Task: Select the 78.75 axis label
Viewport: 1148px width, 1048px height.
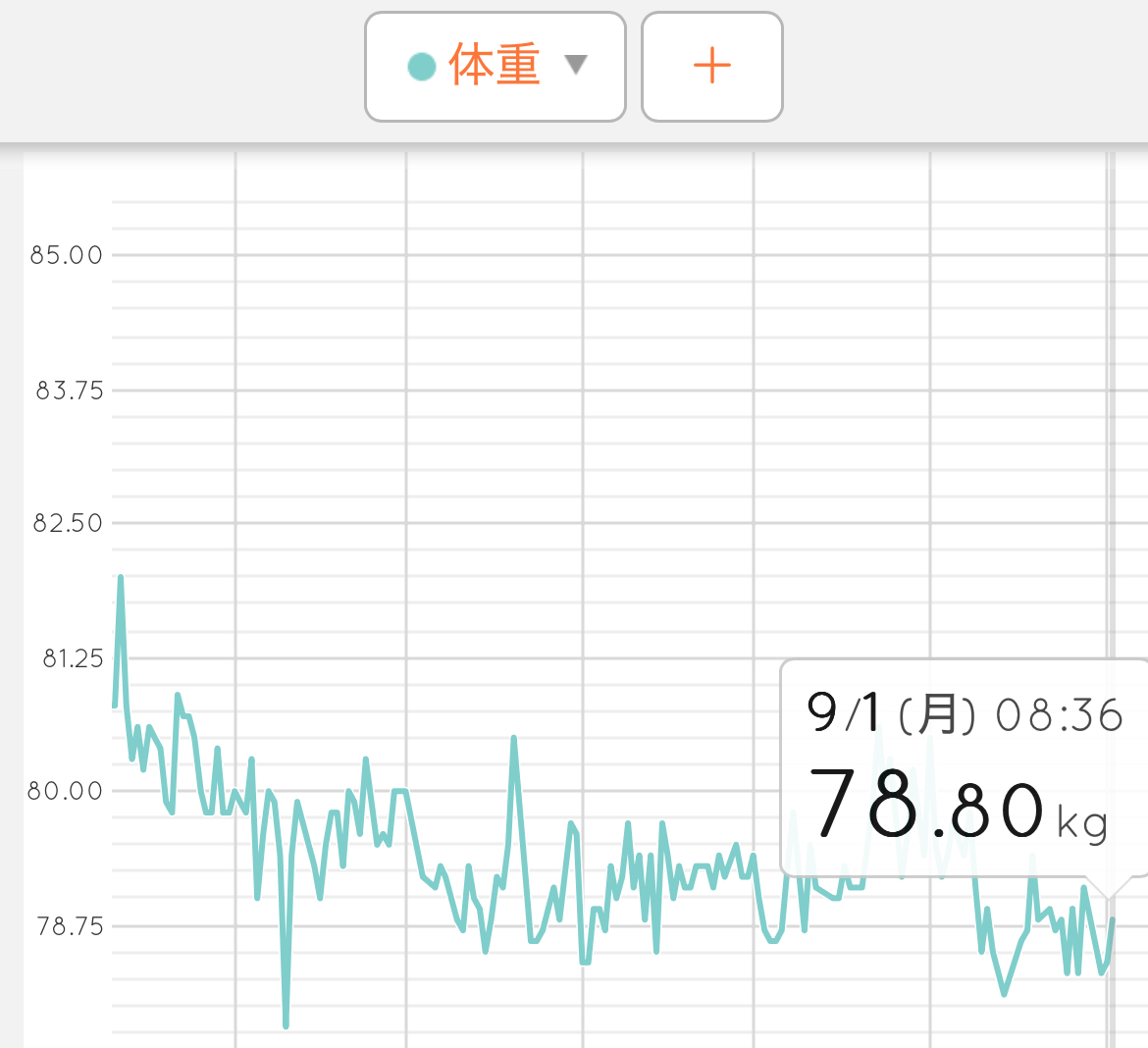Action: pos(70,926)
